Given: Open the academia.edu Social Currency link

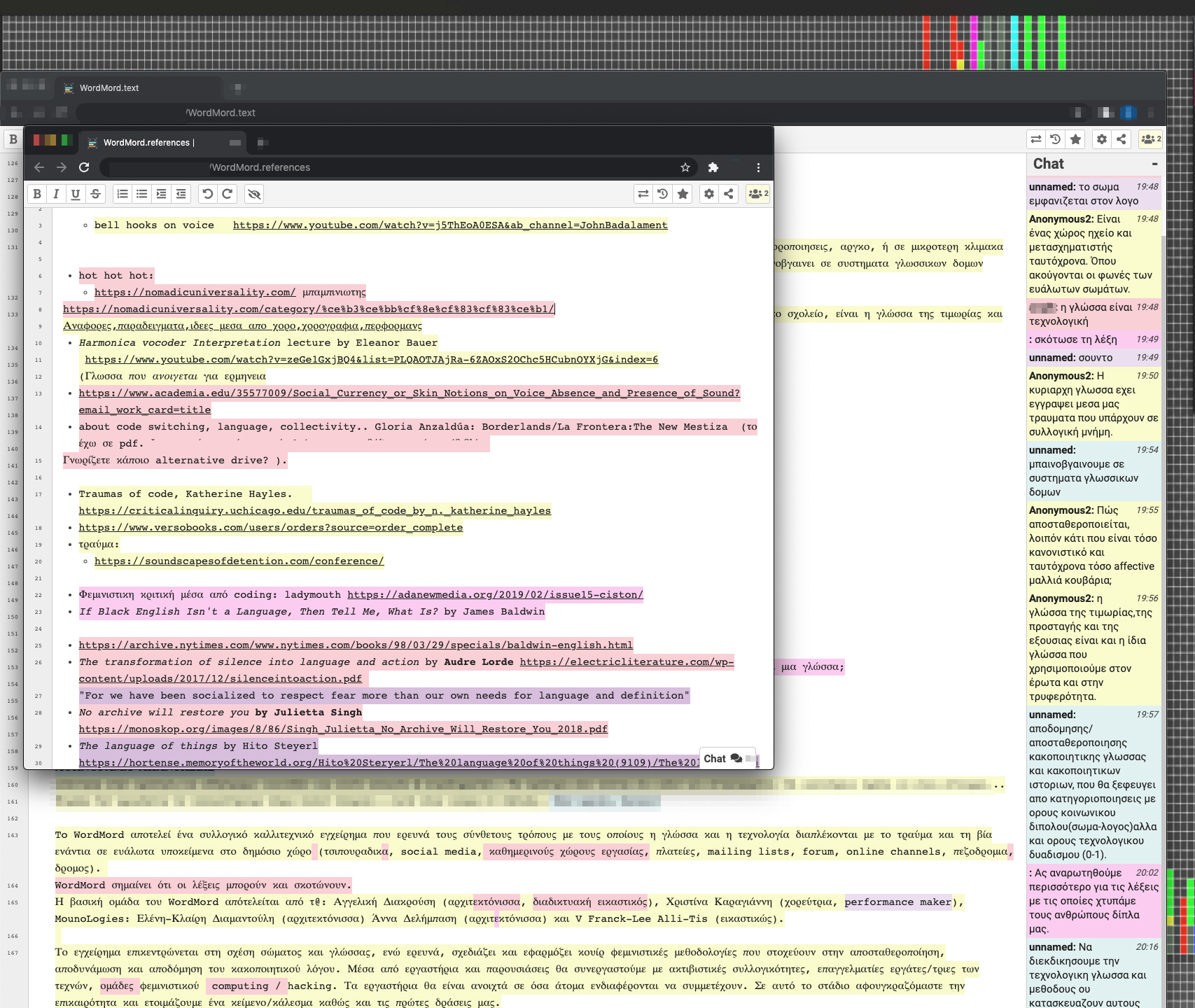Looking at the screenshot, I should tap(409, 401).
